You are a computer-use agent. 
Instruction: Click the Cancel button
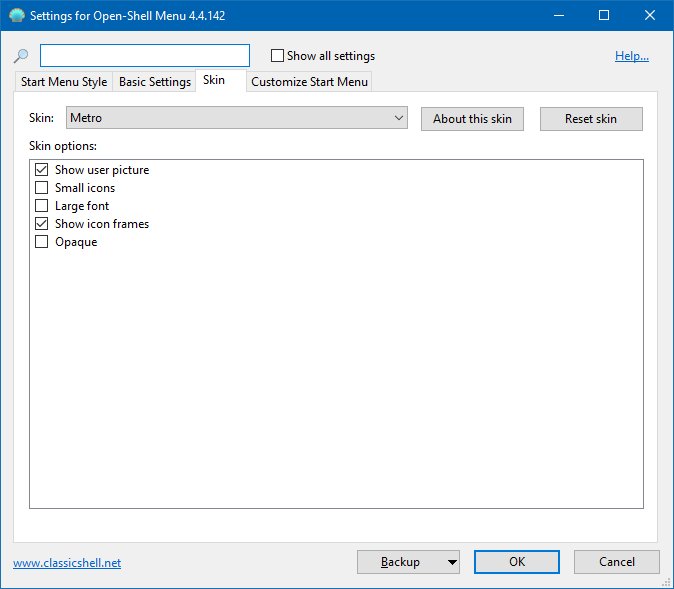click(616, 562)
